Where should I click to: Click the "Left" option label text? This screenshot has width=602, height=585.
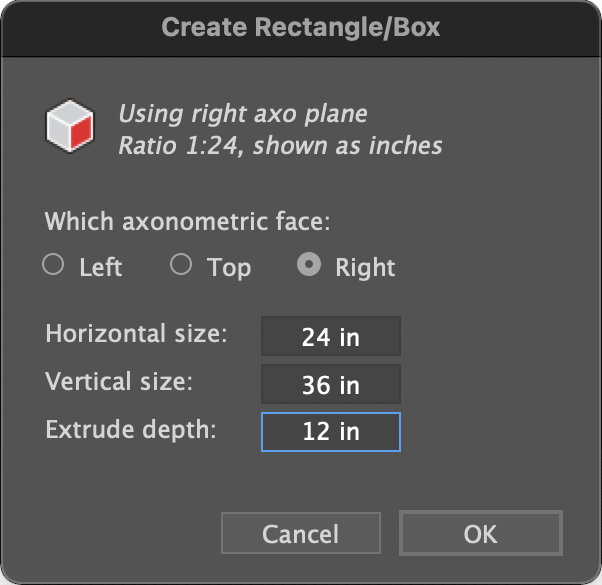click(x=101, y=267)
